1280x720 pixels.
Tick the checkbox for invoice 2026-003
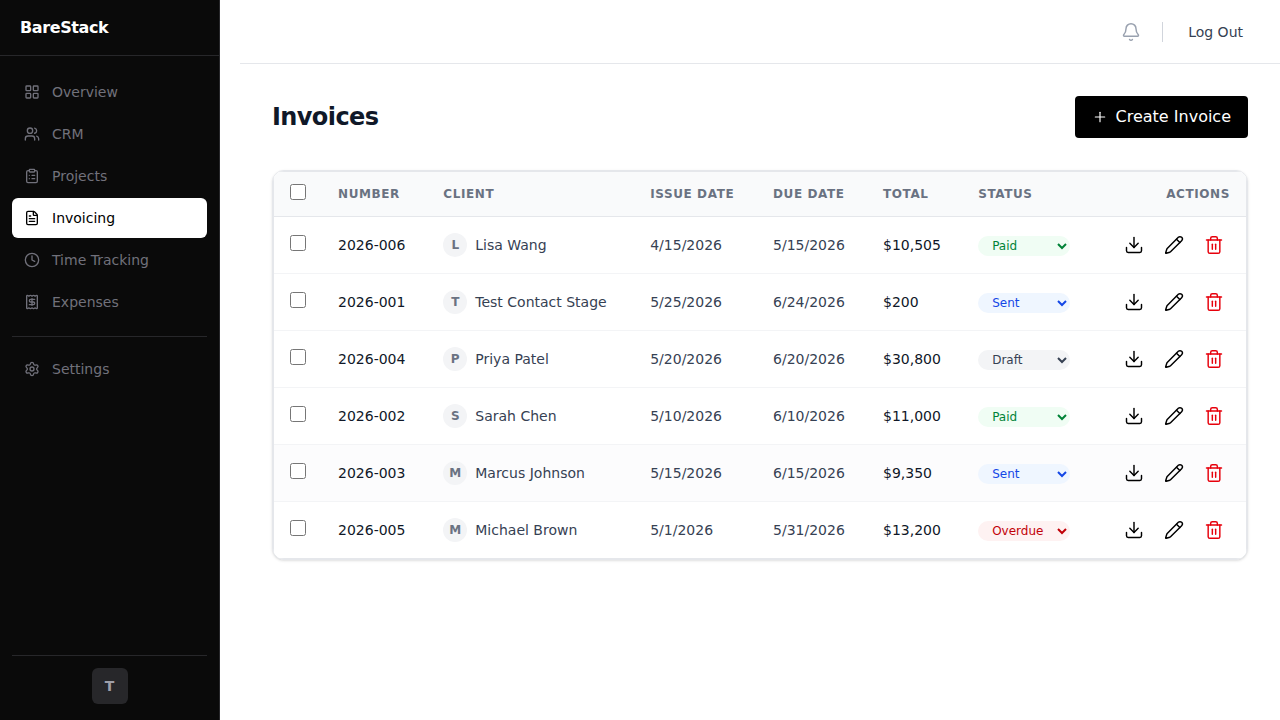pos(298,471)
